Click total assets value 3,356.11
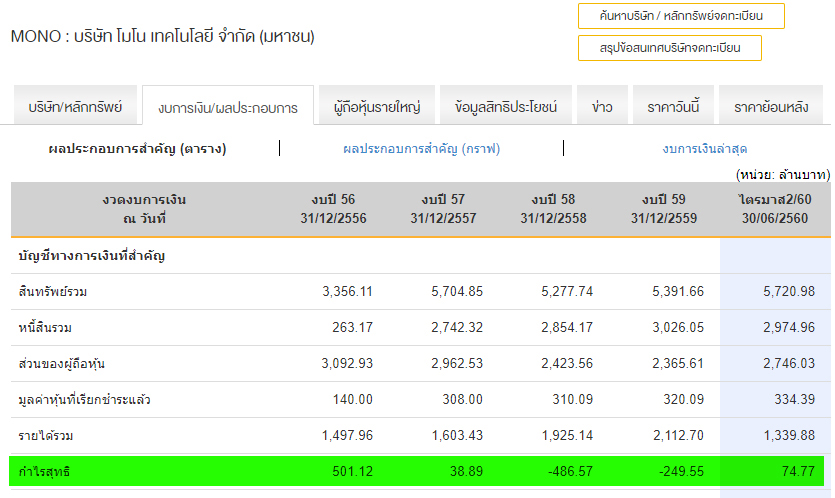This screenshot has width=835, height=498. tap(347, 291)
